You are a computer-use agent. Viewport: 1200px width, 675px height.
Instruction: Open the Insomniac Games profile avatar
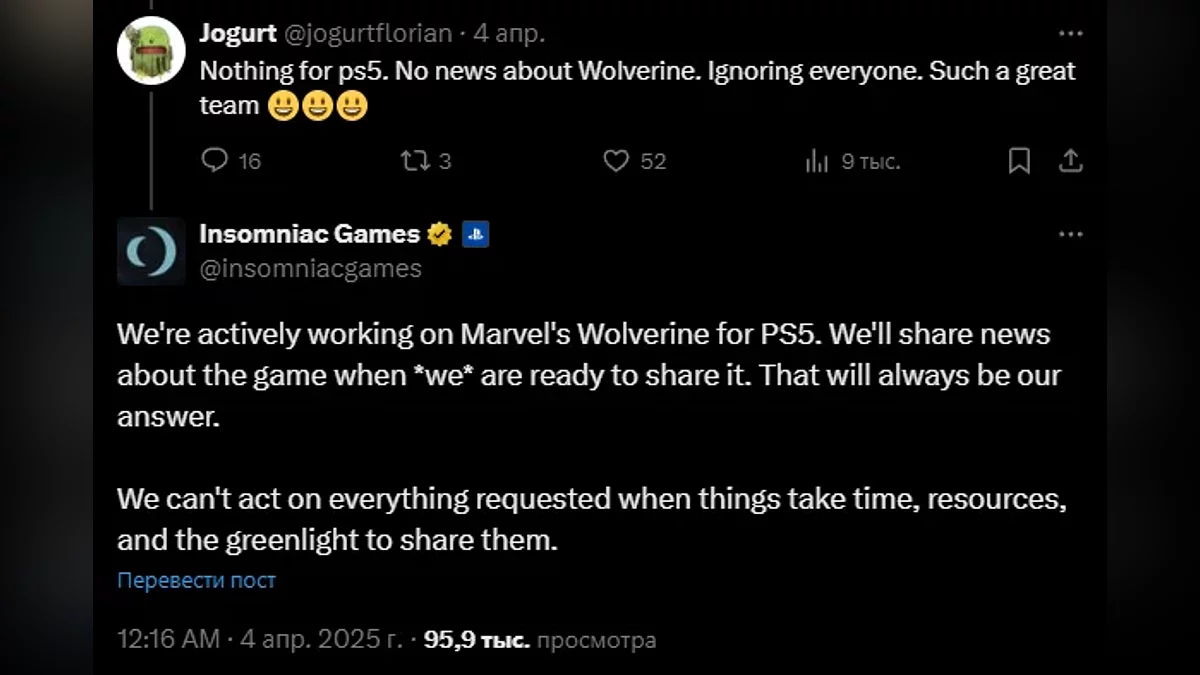click(x=151, y=251)
